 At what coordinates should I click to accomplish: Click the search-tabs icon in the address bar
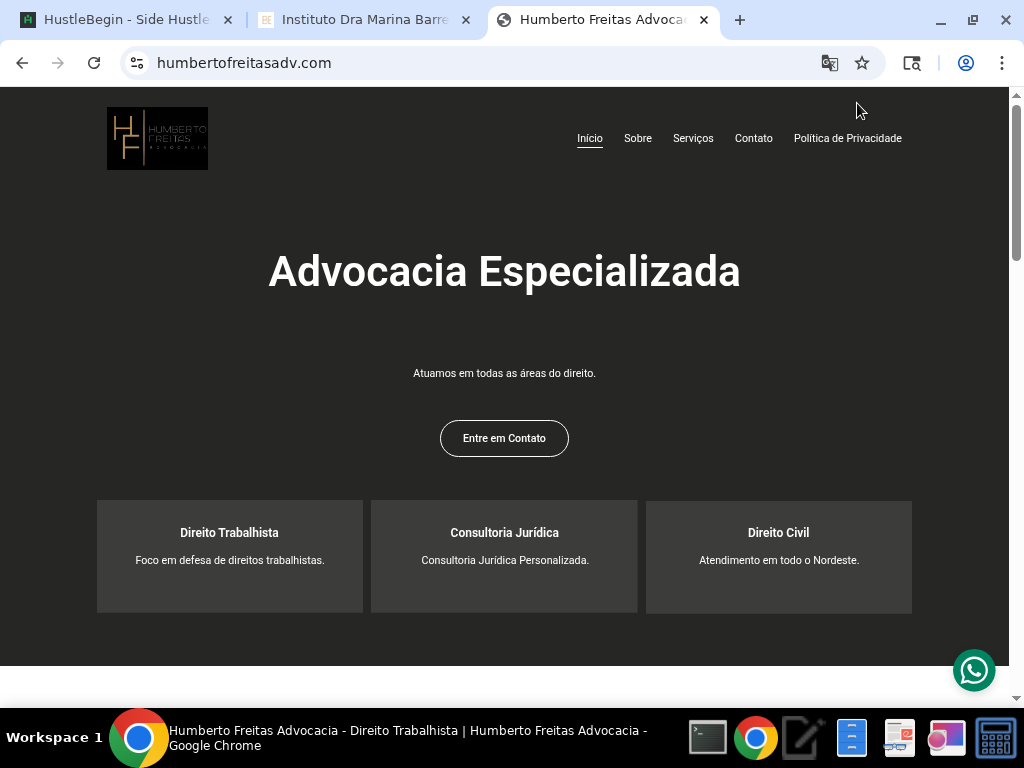click(912, 63)
